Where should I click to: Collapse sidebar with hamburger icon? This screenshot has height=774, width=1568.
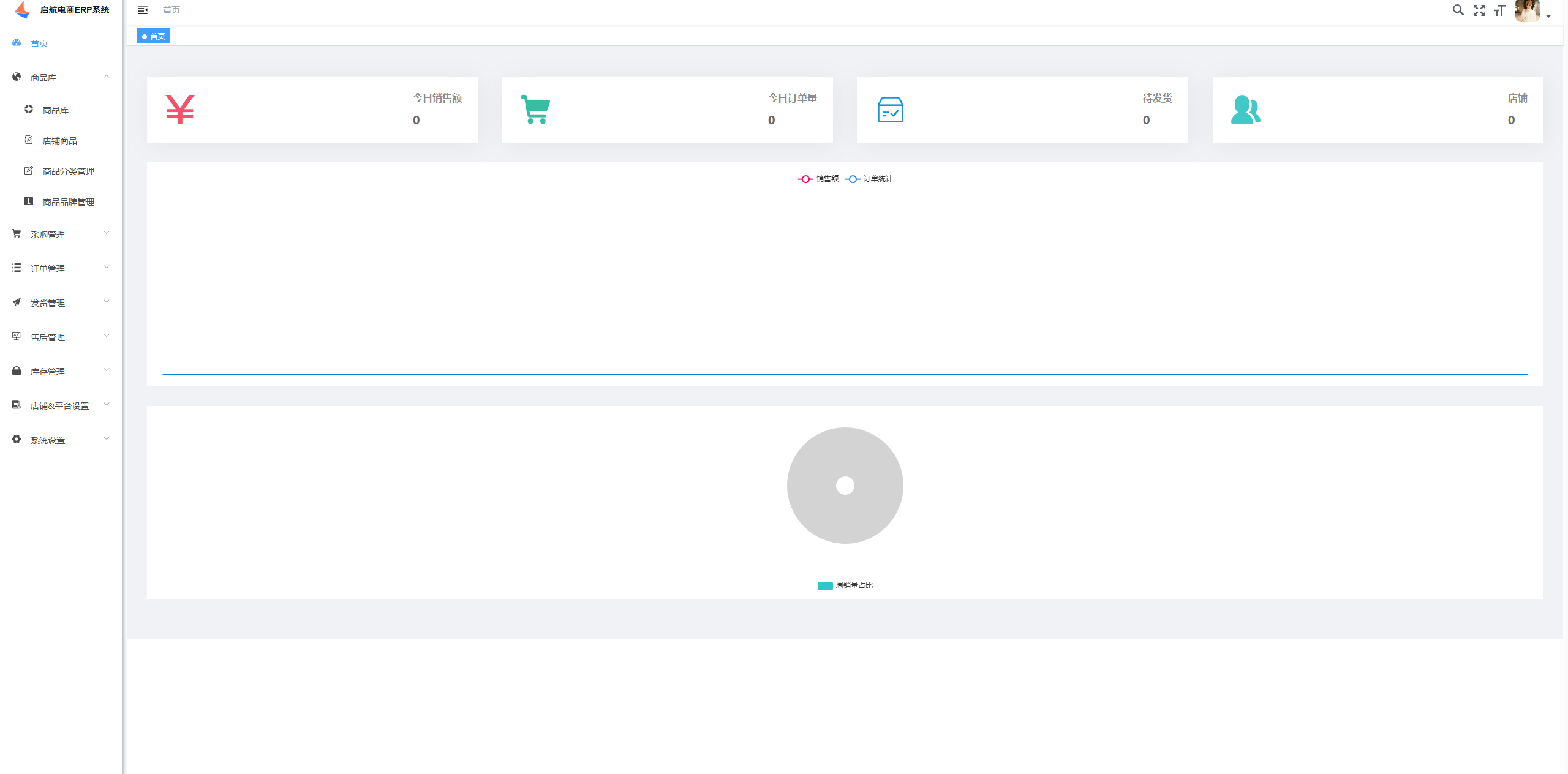[143, 10]
